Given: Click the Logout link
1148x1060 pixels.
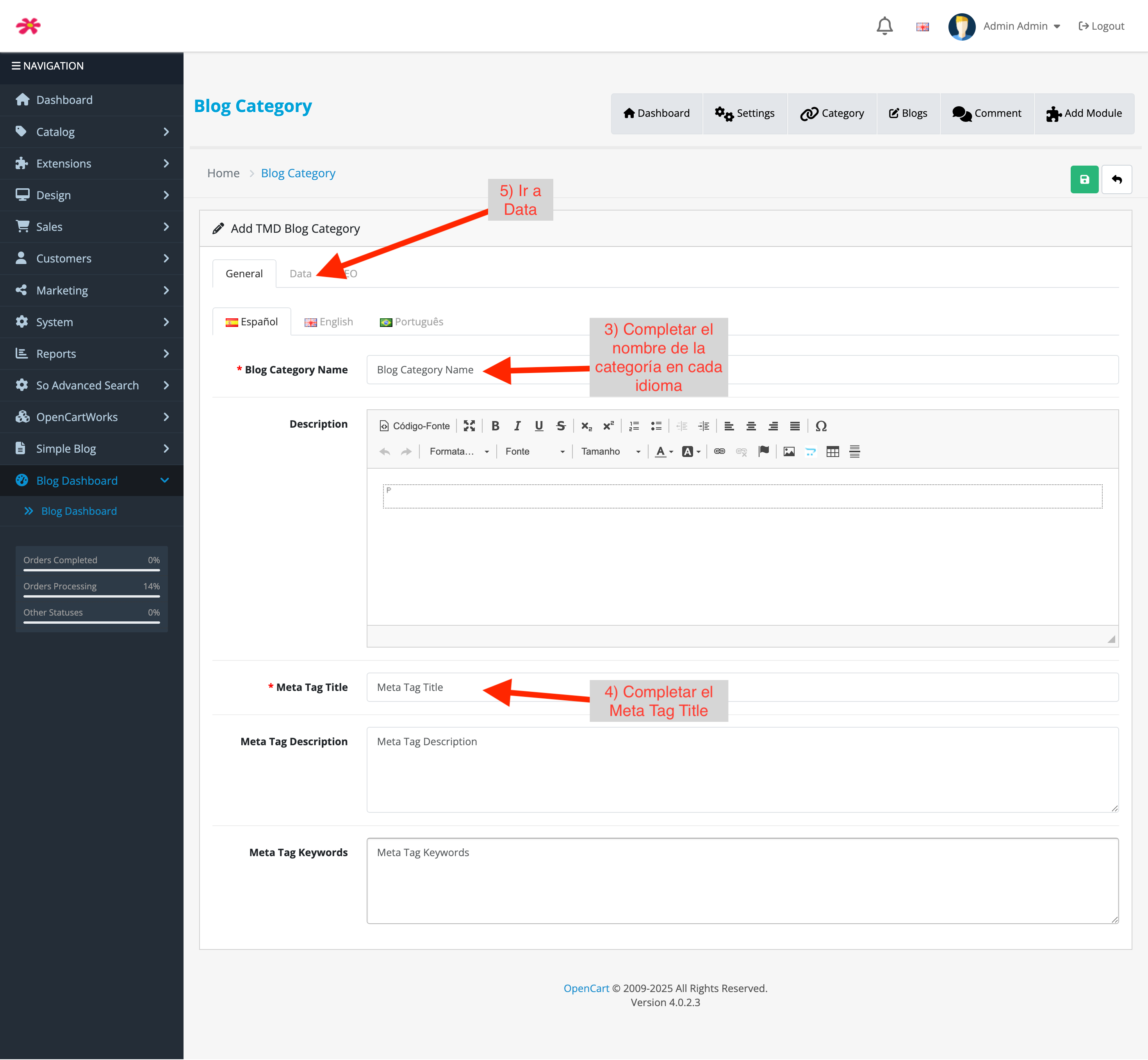Looking at the screenshot, I should [1101, 27].
